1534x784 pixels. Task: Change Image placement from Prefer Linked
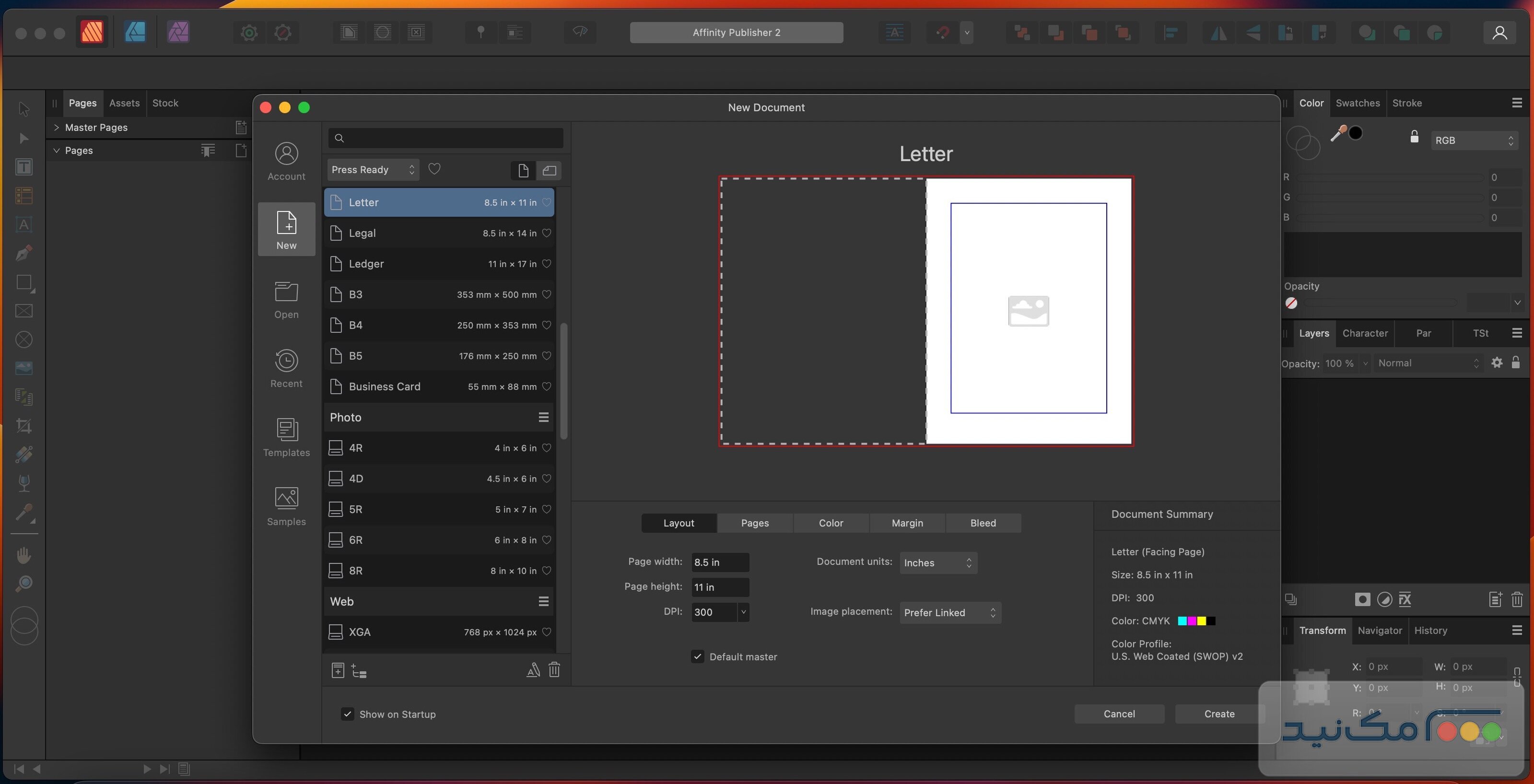coord(949,612)
